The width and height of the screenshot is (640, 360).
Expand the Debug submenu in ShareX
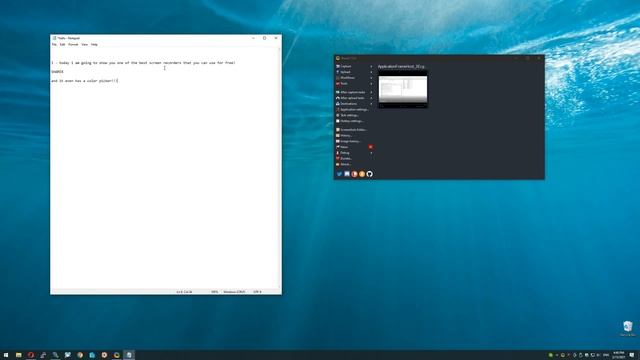(353, 153)
